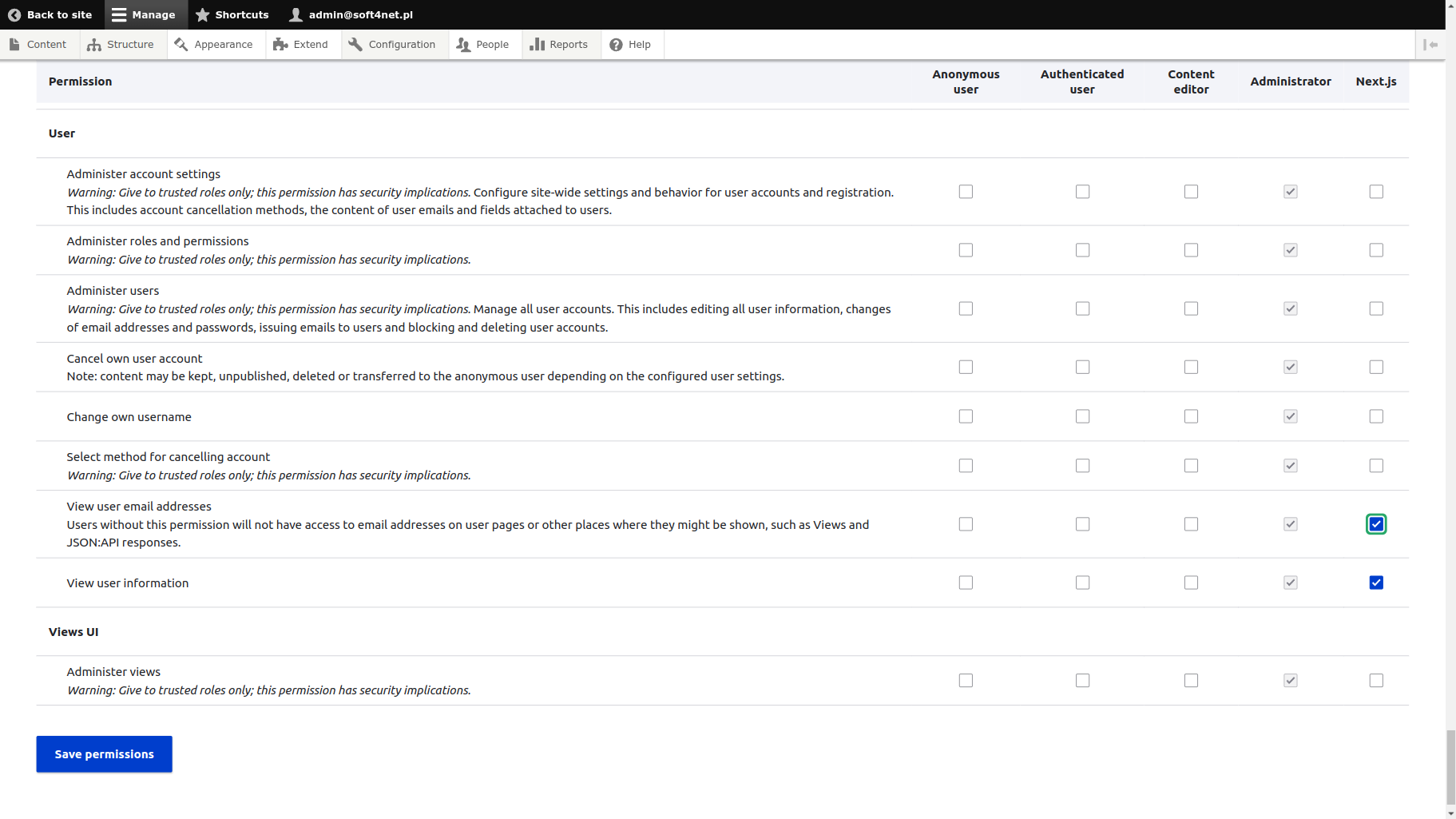Click the Appearance paintbrush icon
Screen dimensions: 1456x819
[x=181, y=45]
